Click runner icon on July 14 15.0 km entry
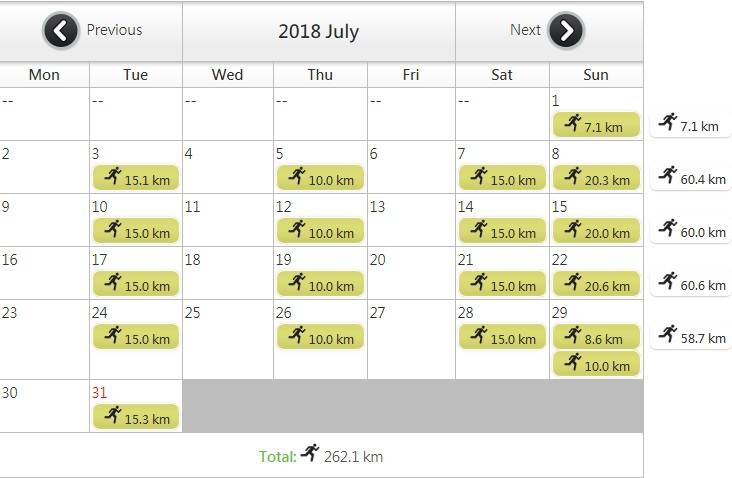 point(479,228)
